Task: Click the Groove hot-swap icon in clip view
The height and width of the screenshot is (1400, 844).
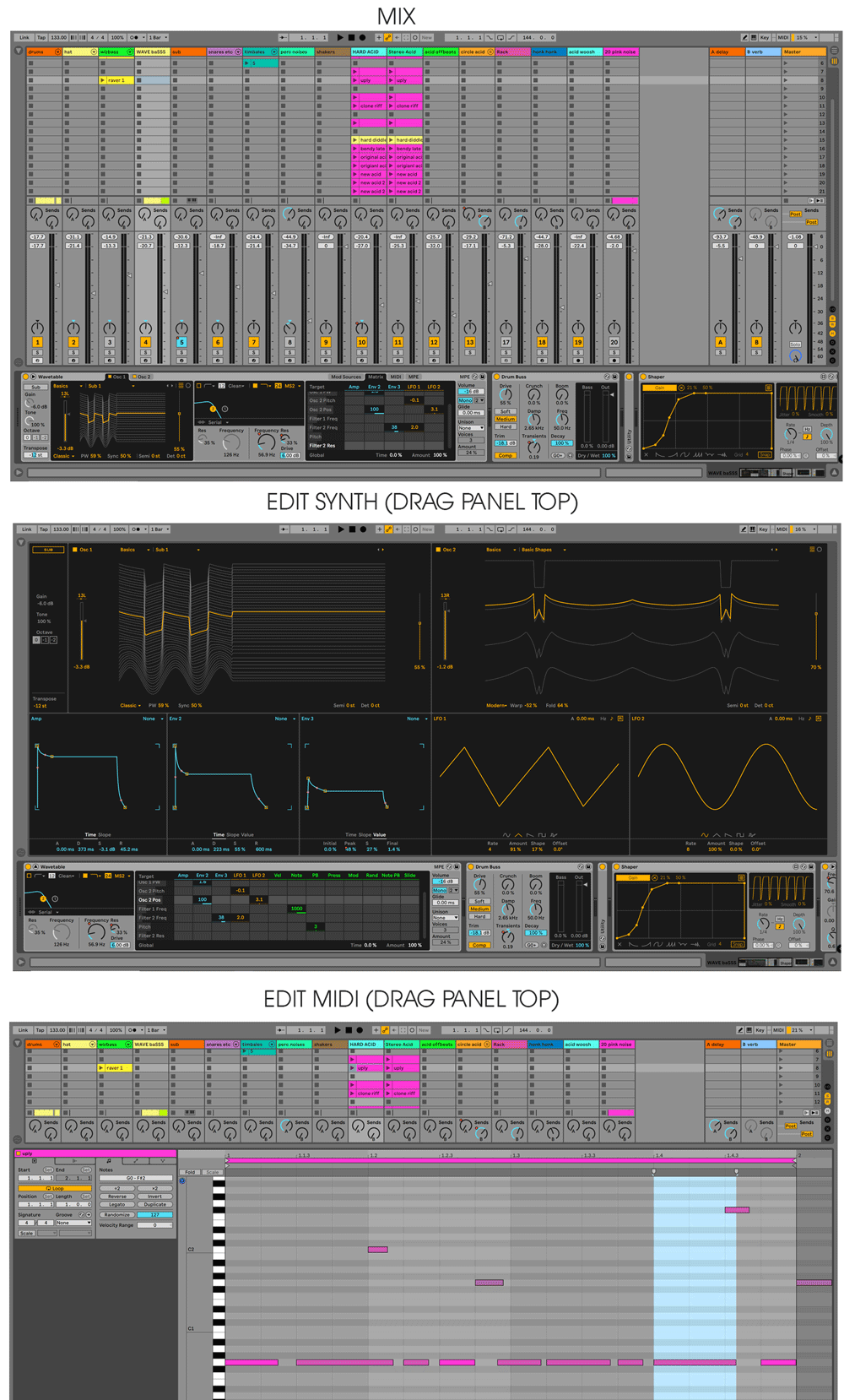Action: [x=82, y=1215]
